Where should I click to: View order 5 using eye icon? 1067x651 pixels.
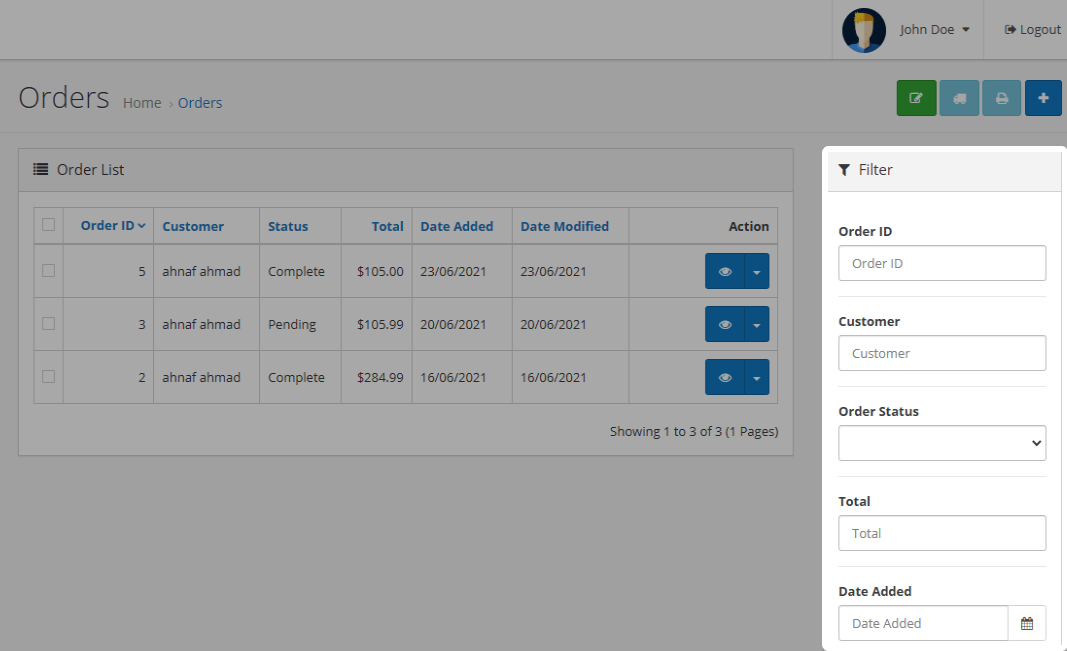pos(725,271)
